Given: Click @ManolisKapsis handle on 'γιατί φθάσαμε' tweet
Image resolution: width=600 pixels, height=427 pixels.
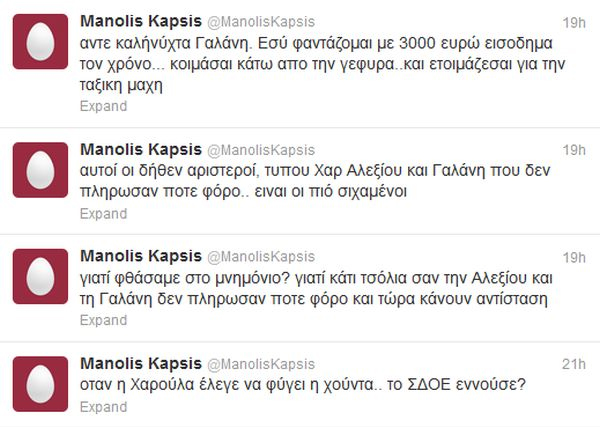Looking at the screenshot, I should [260, 257].
